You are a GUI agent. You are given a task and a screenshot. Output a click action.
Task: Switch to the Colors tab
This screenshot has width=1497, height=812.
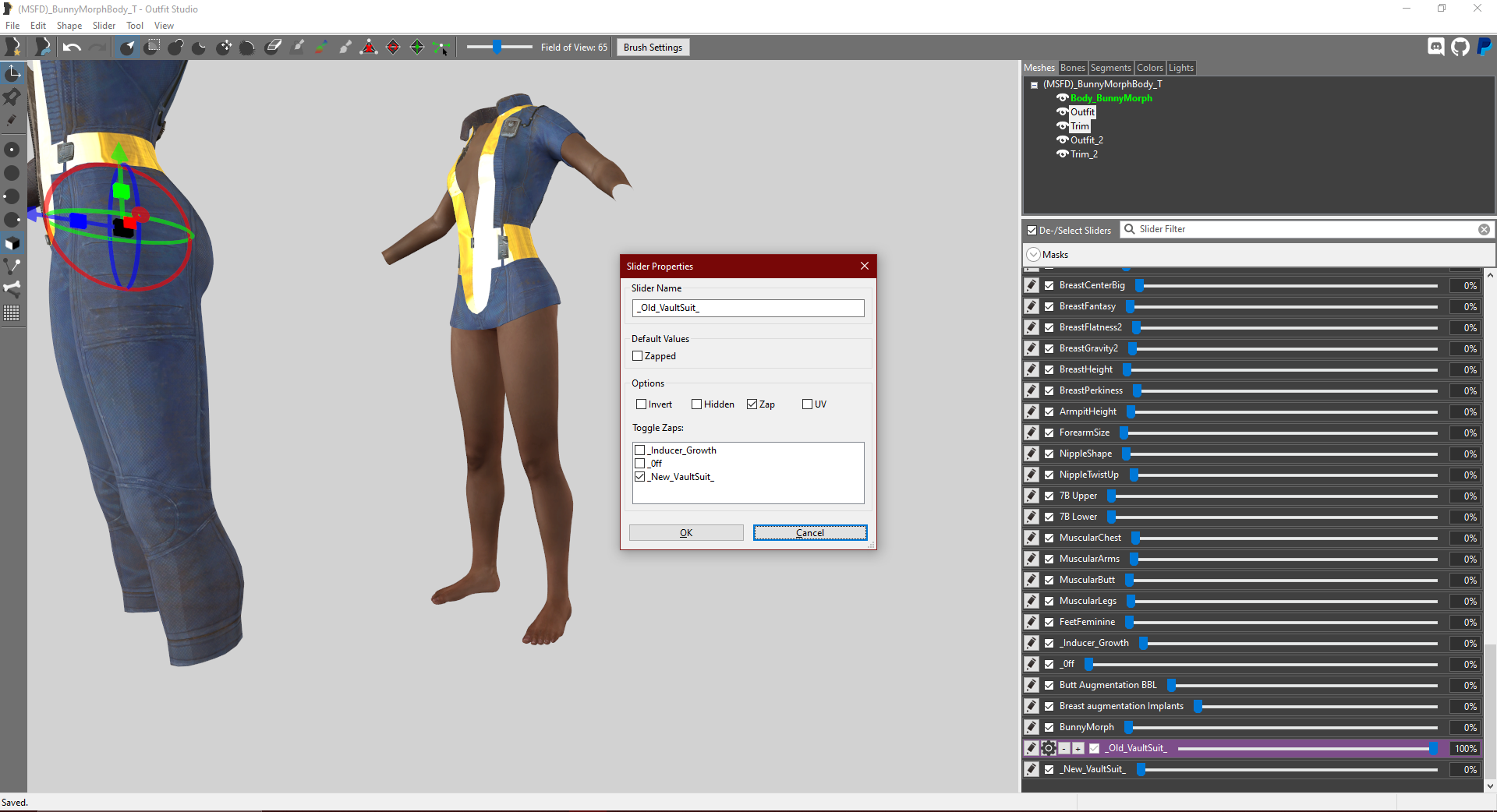[x=1150, y=68]
